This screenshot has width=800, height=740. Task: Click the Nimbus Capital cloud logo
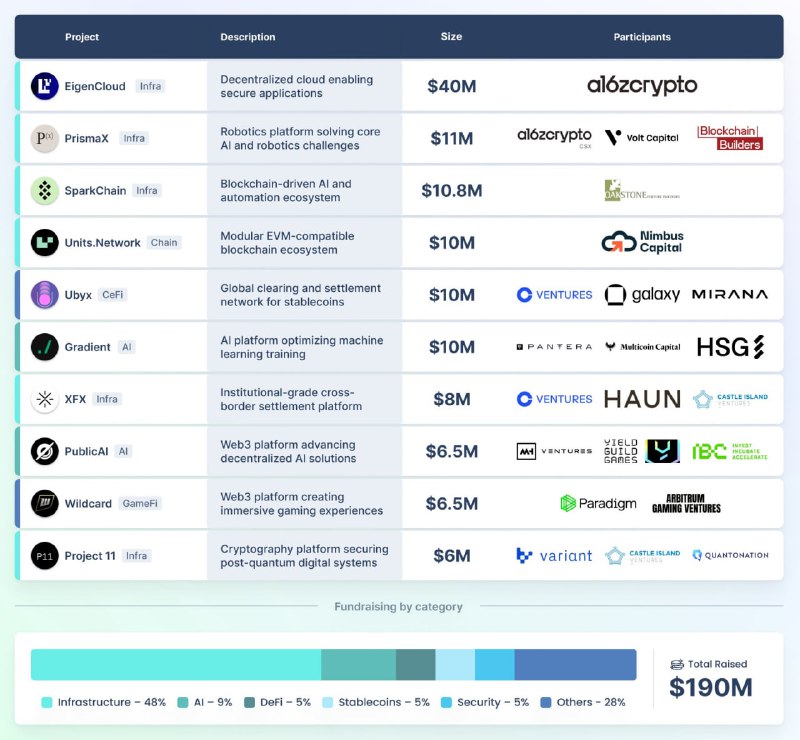tap(642, 241)
